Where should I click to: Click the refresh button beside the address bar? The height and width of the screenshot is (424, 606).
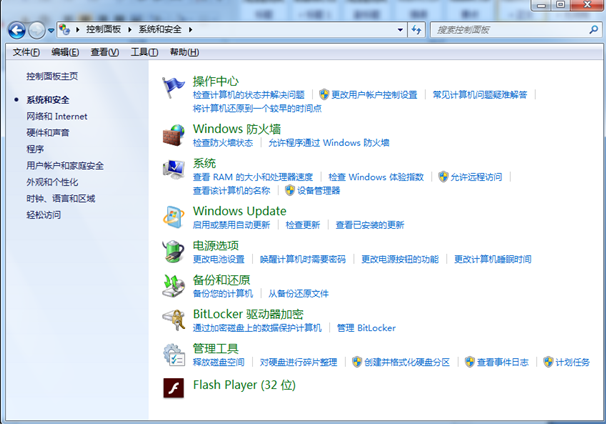click(x=416, y=30)
